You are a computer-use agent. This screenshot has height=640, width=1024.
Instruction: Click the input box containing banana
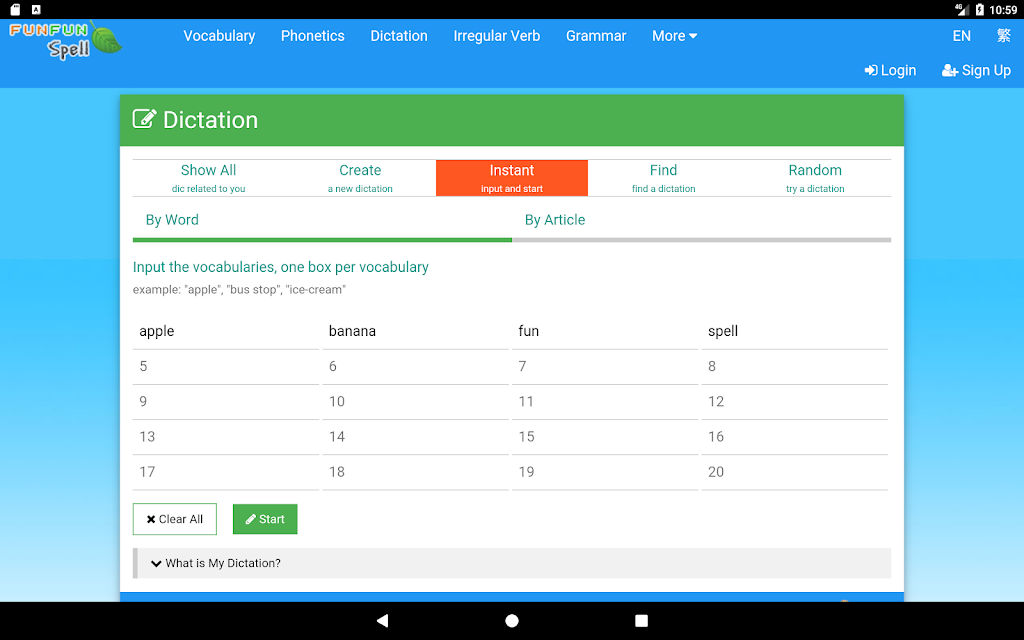[x=415, y=331]
